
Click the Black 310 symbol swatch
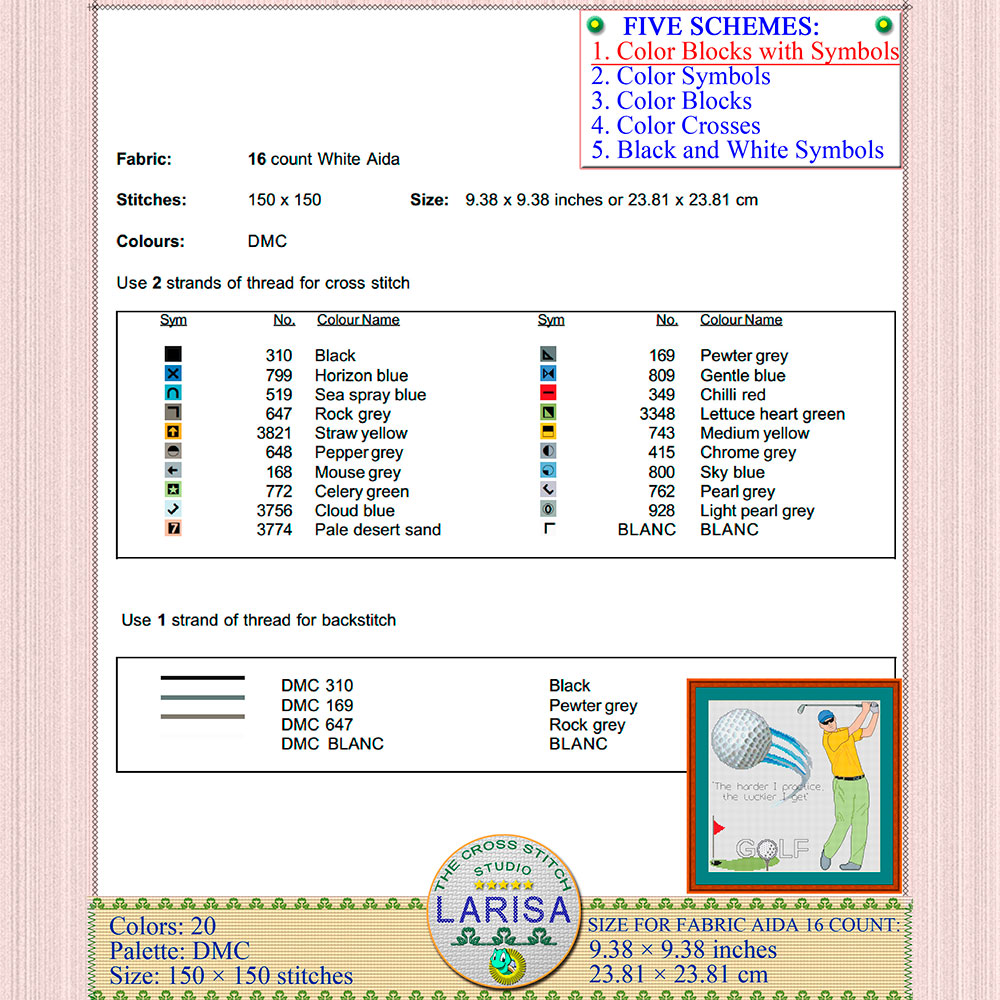[173, 354]
